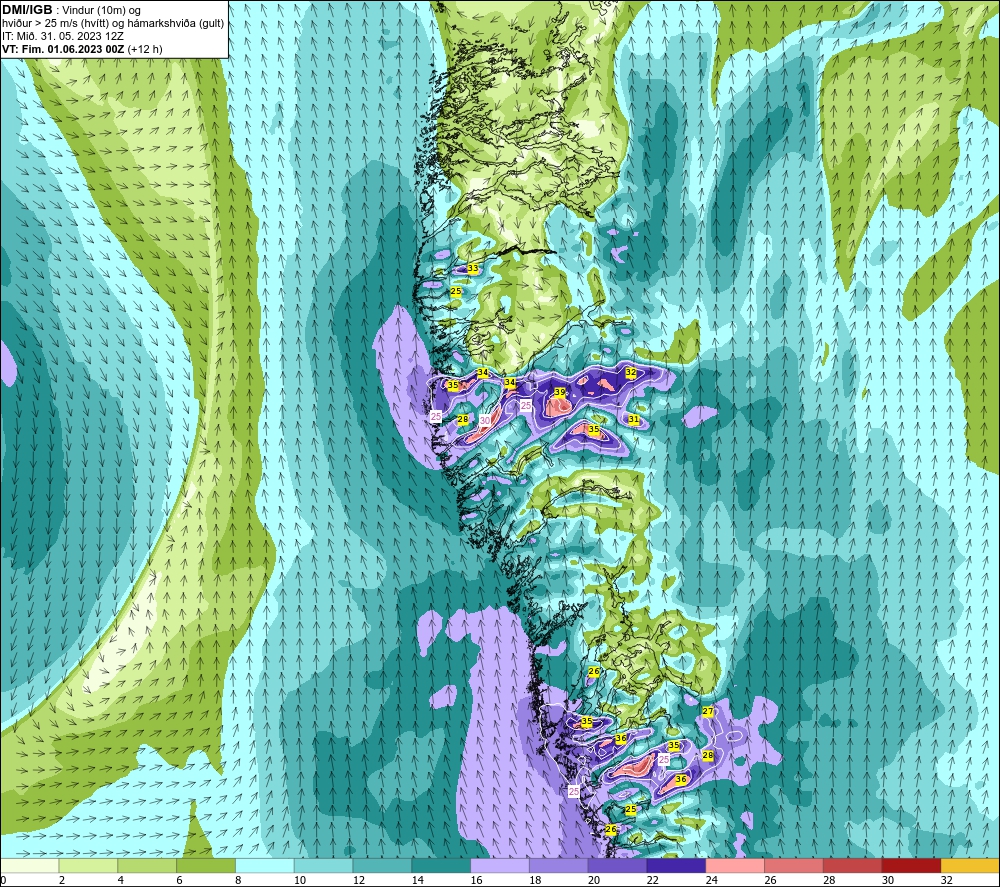Click legend scale tick number 4
1000x887 pixels.
(121, 880)
